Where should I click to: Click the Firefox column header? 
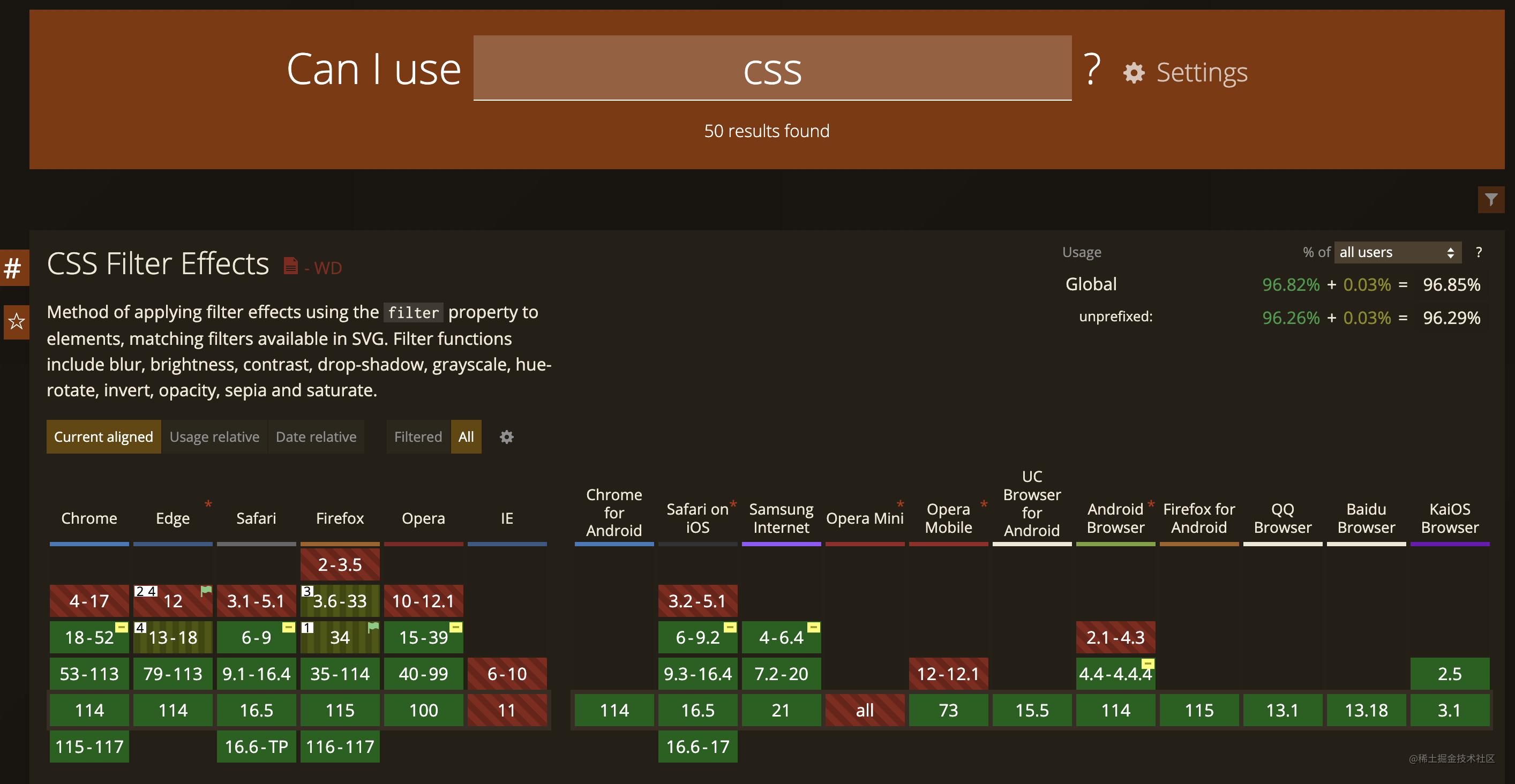tap(339, 518)
